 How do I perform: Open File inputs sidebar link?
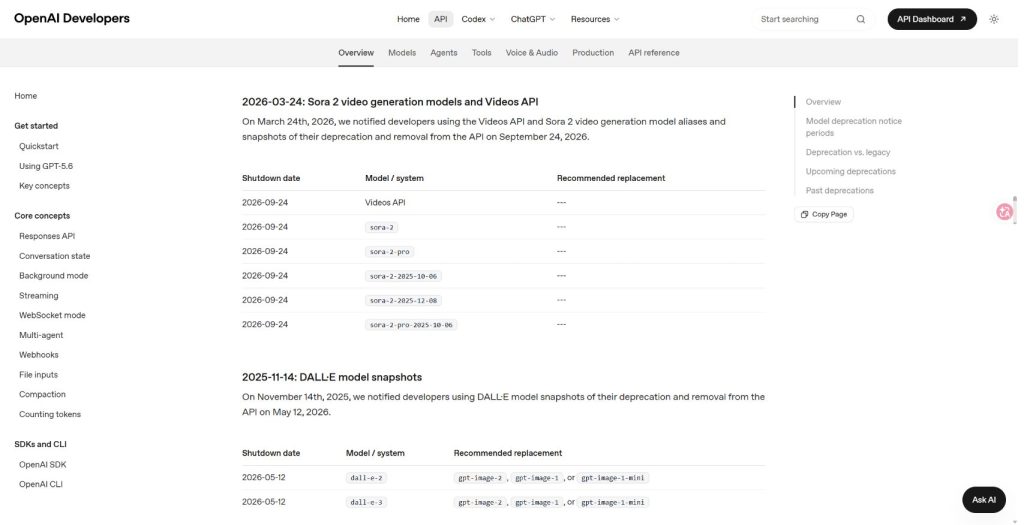point(39,374)
